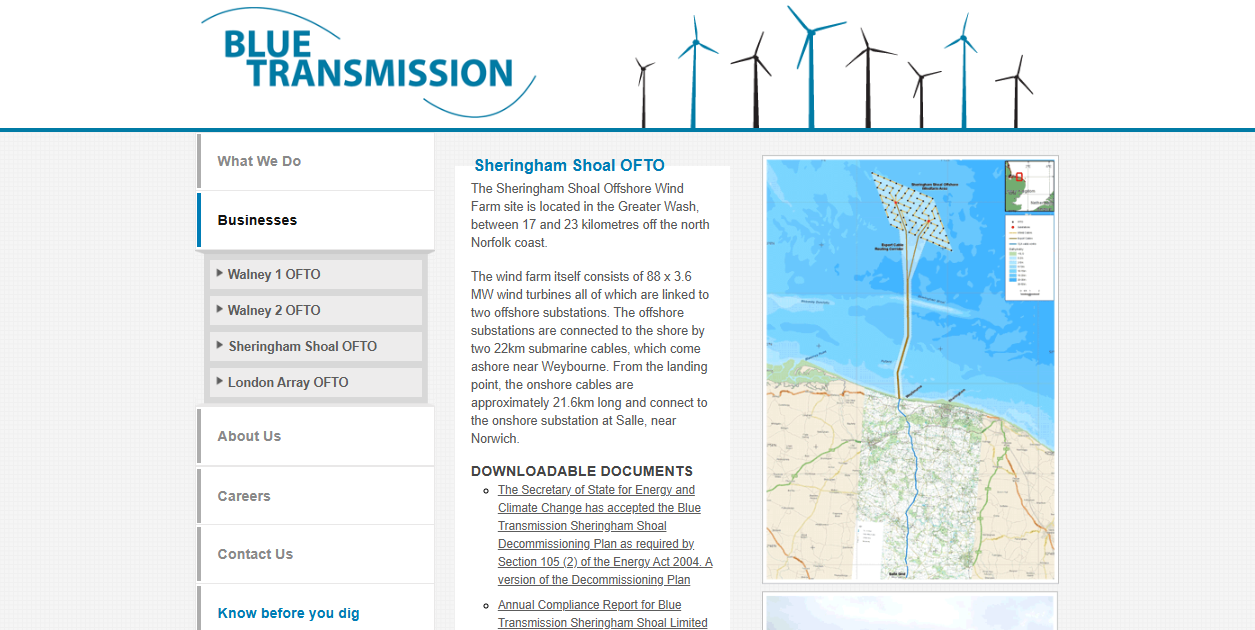The image size is (1255, 630).
Task: Go to the Careers page
Action: pos(244,495)
